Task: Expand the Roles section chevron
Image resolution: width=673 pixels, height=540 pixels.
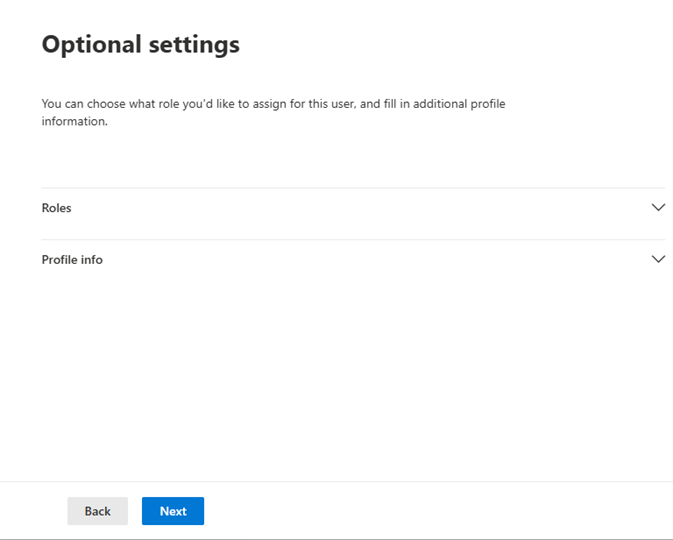Action: coord(658,208)
